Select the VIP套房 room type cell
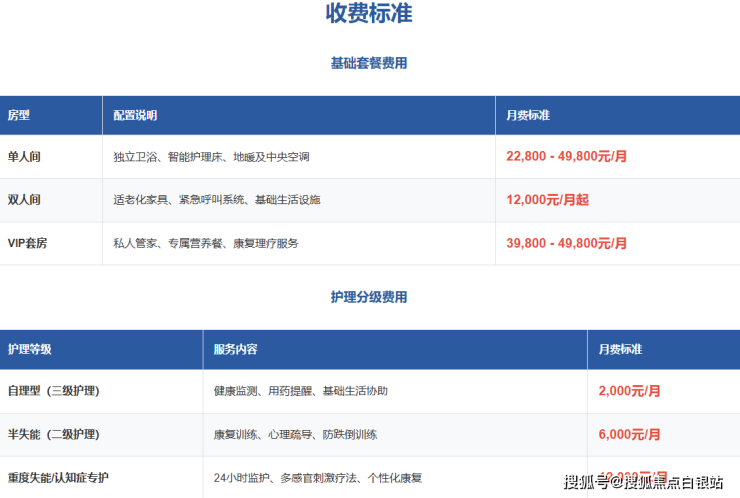 pos(28,243)
